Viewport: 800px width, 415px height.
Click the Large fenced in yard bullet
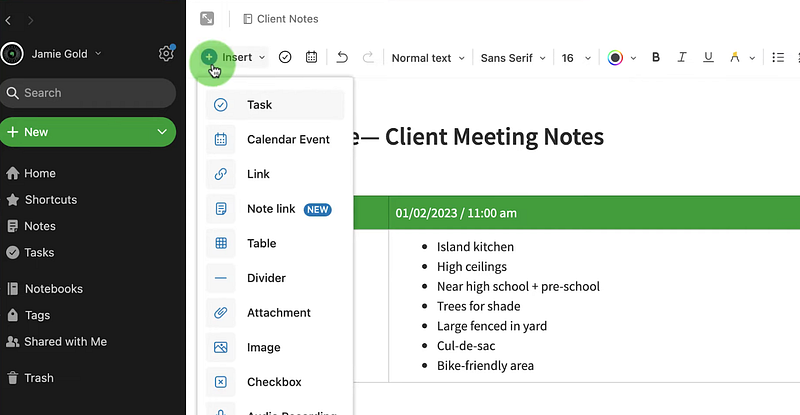coord(492,326)
